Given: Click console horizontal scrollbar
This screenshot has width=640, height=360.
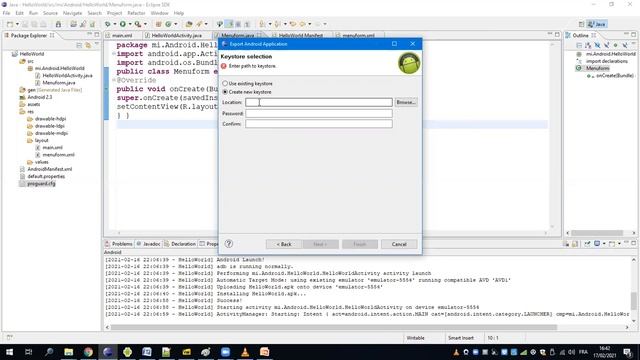Looking at the screenshot, I should coord(333,327).
